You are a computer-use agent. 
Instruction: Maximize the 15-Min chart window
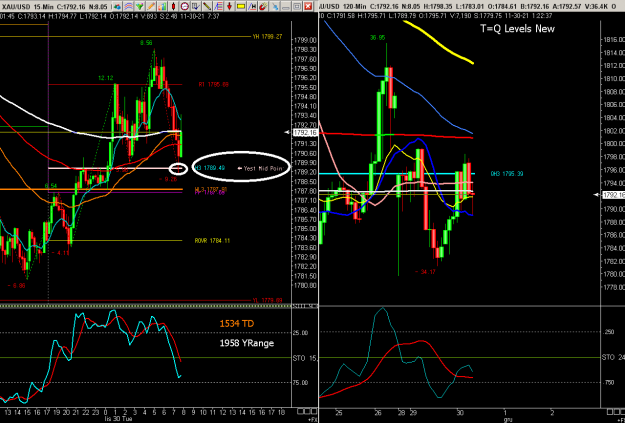(297, 6)
